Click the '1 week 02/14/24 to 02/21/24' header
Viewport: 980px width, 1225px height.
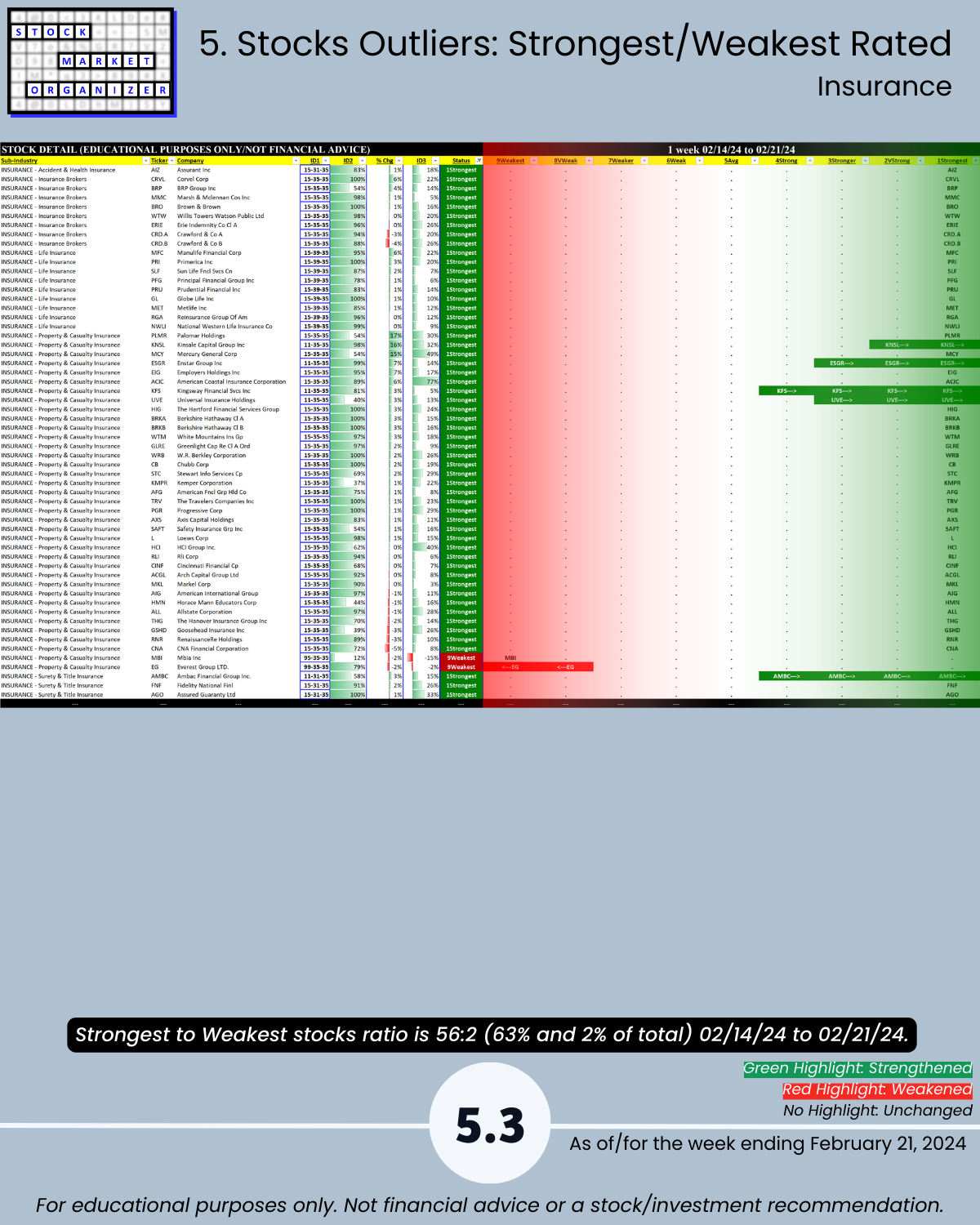pos(731,149)
